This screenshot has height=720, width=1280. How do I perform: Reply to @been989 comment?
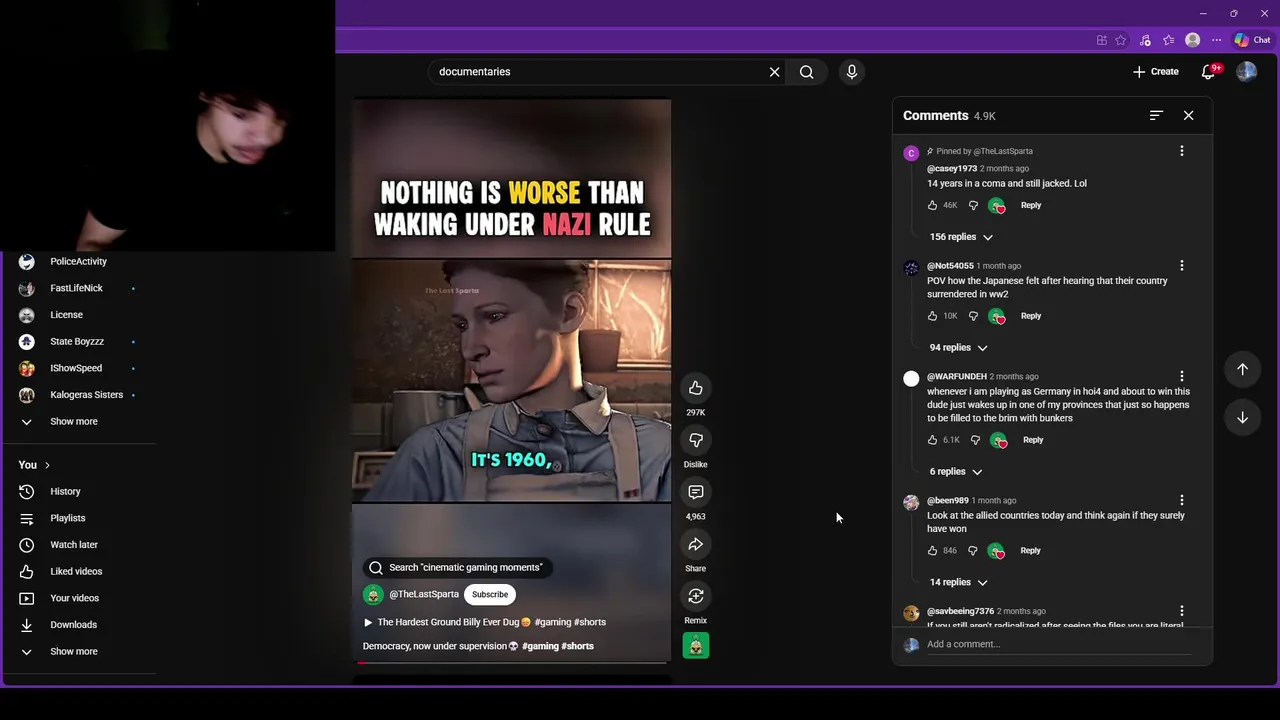pyautogui.click(x=1030, y=551)
